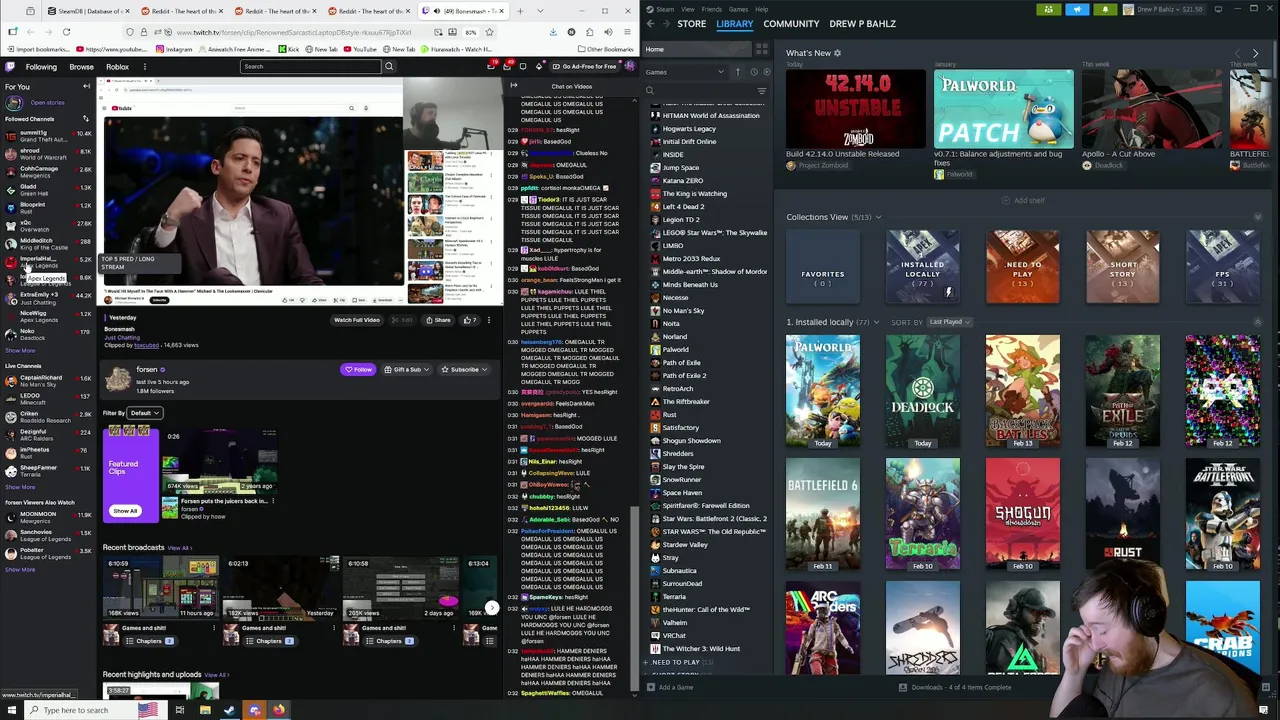1280x720 pixels.
Task: Open Filter By Default dropdown
Action: 145,413
